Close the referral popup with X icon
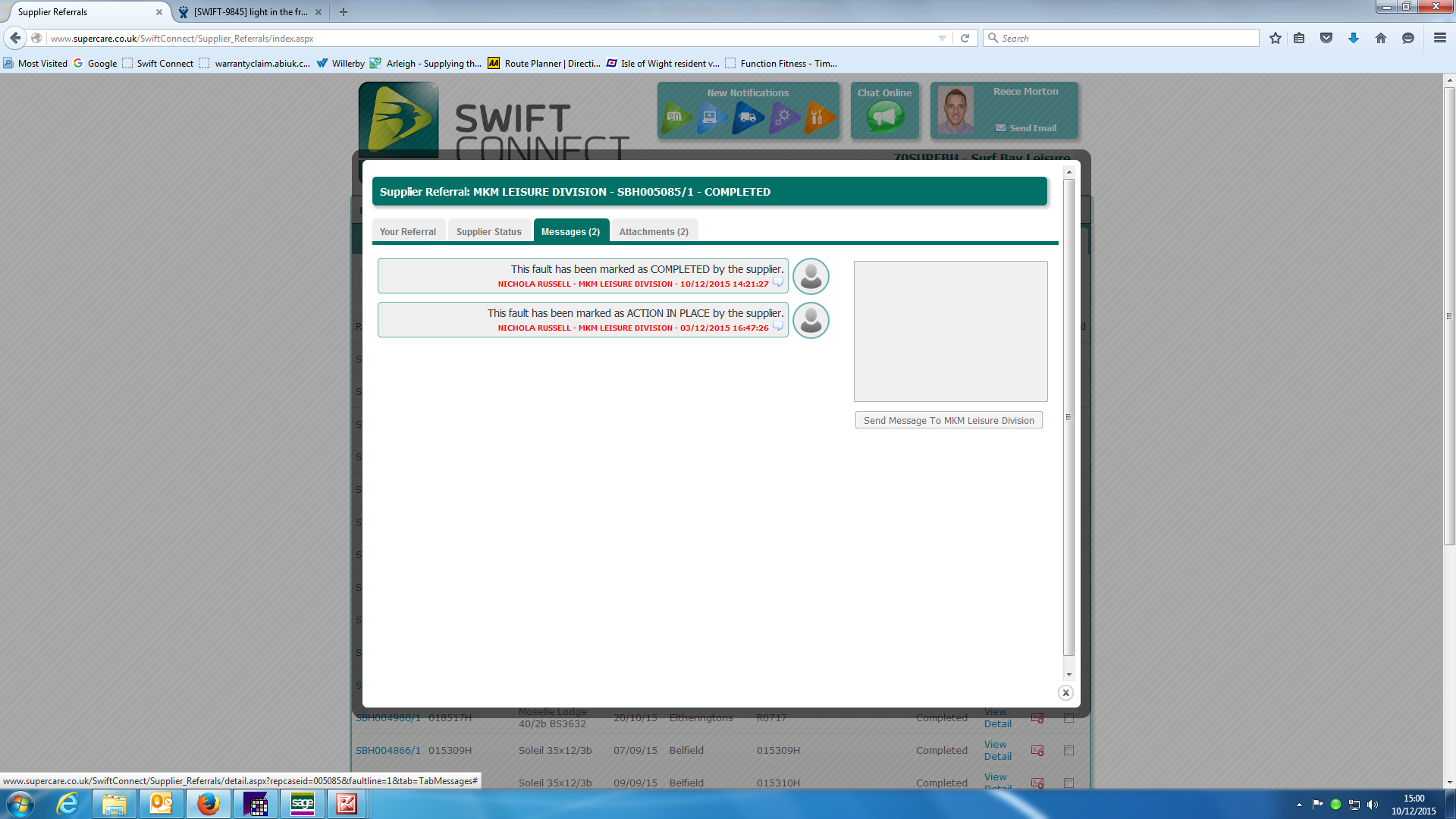The image size is (1456, 819). pos(1065,692)
